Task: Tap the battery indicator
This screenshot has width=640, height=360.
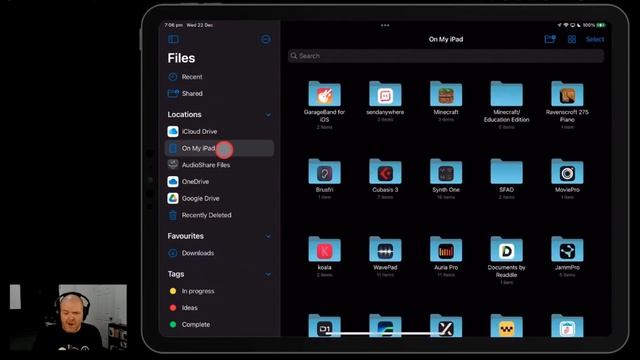Action: click(x=601, y=25)
